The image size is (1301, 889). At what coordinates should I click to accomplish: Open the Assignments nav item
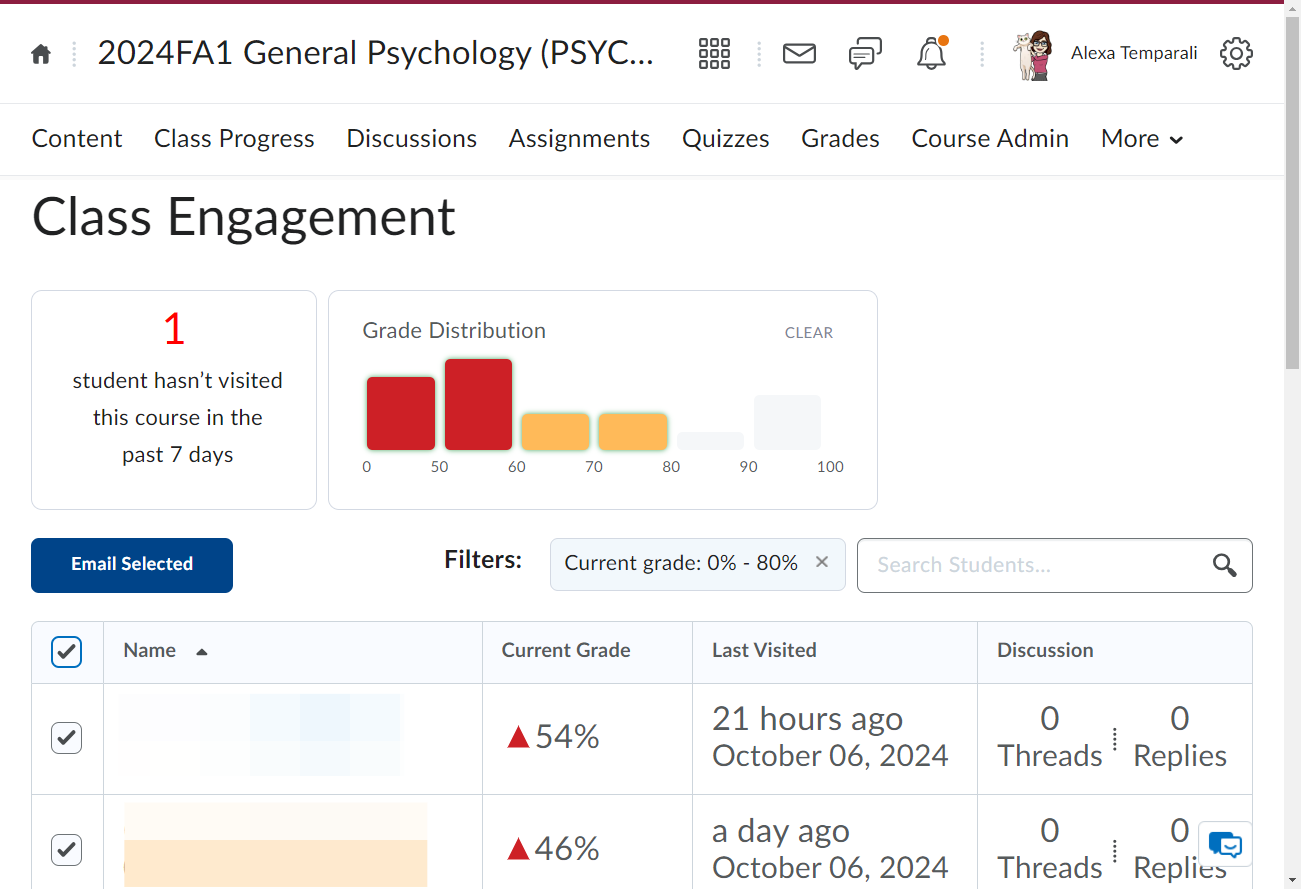579,139
